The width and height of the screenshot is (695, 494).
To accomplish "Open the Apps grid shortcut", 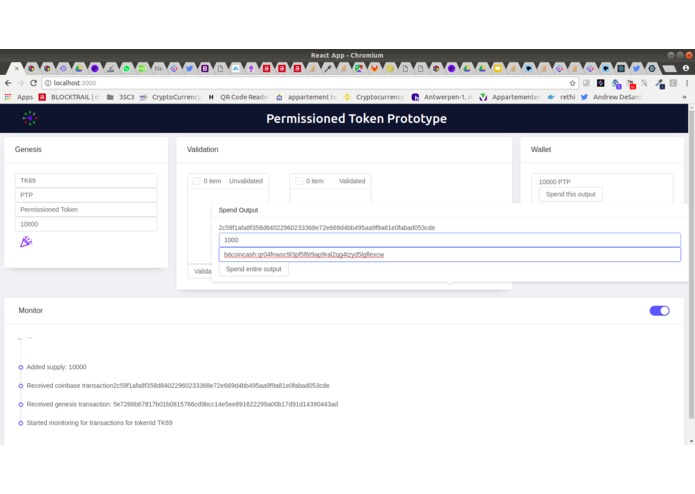I will point(19,97).
